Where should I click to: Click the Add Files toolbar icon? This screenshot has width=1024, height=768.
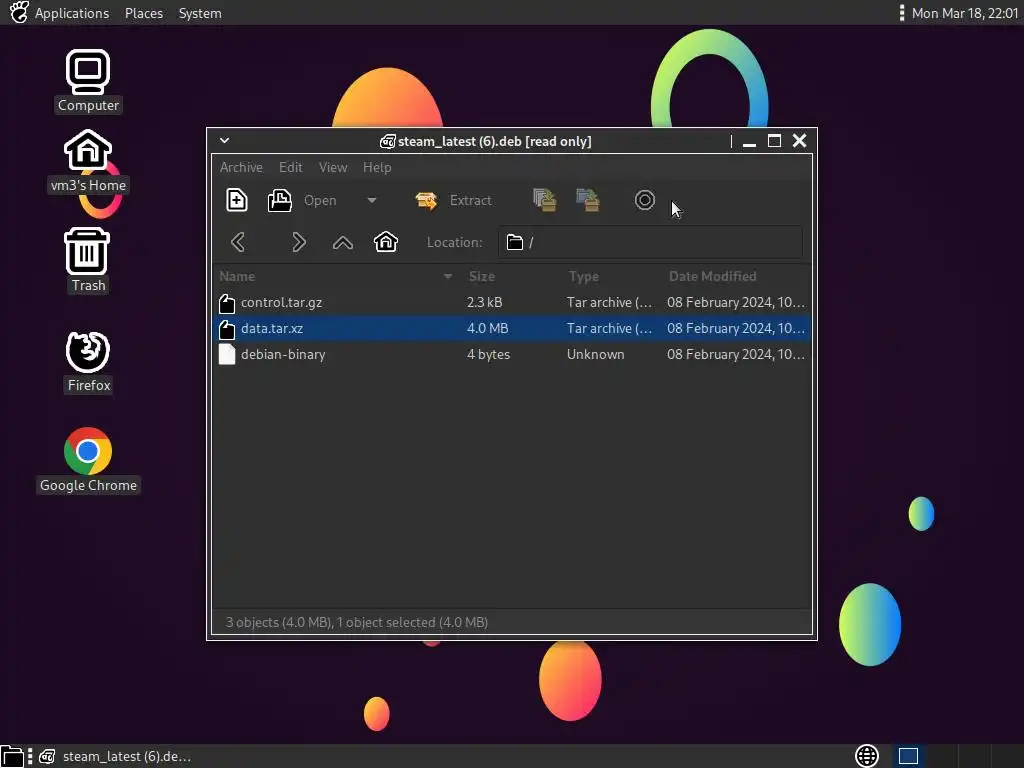pyautogui.click(x=545, y=200)
